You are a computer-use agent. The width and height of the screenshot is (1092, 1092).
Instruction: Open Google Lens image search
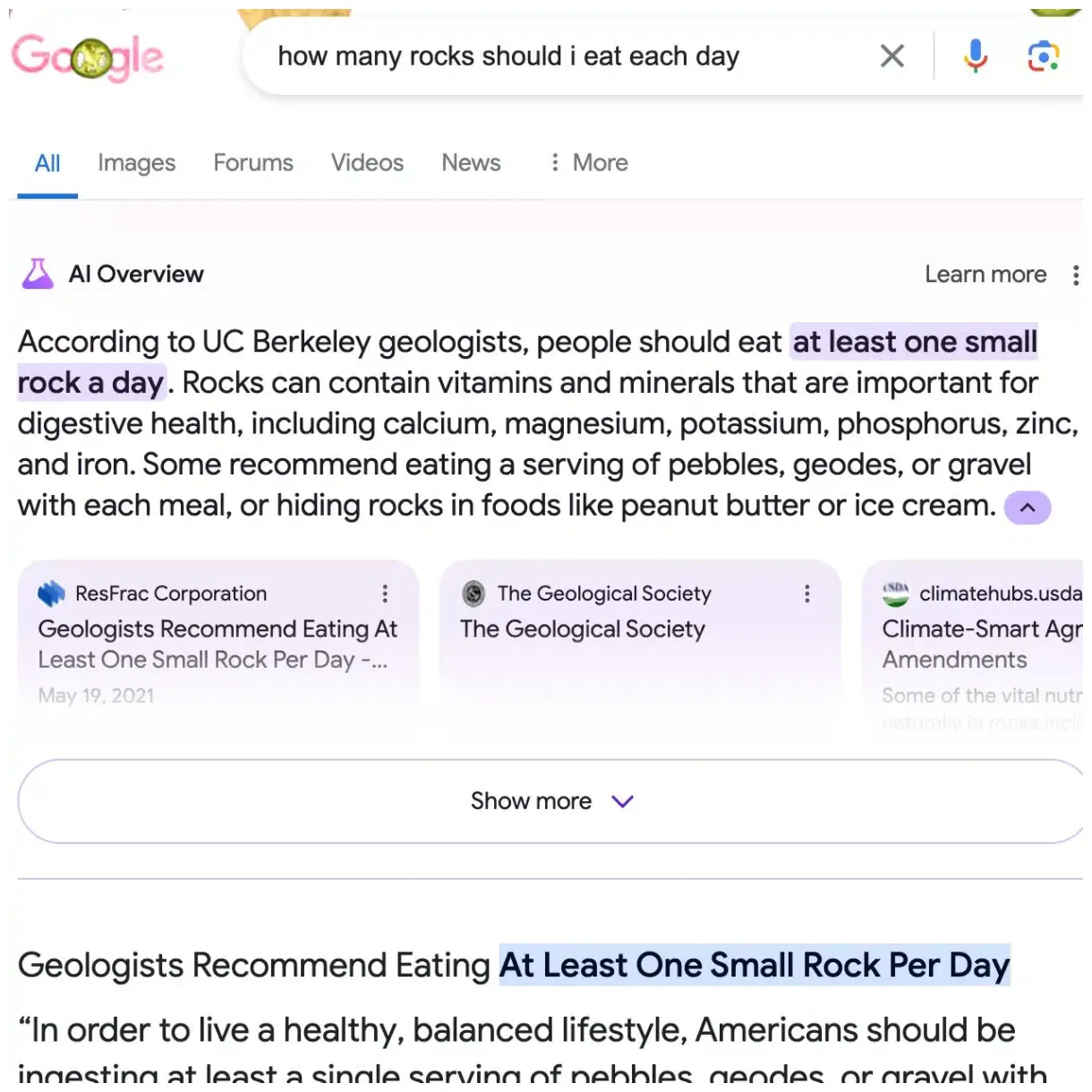pos(1043,56)
